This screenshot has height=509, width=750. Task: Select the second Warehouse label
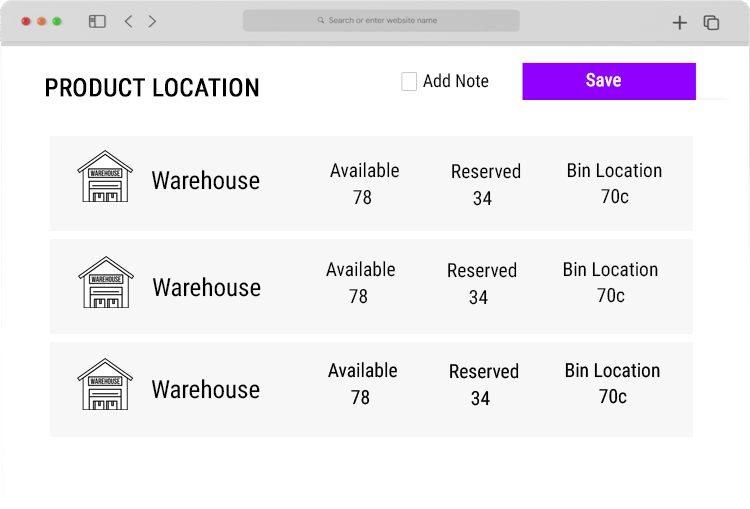[207, 288]
